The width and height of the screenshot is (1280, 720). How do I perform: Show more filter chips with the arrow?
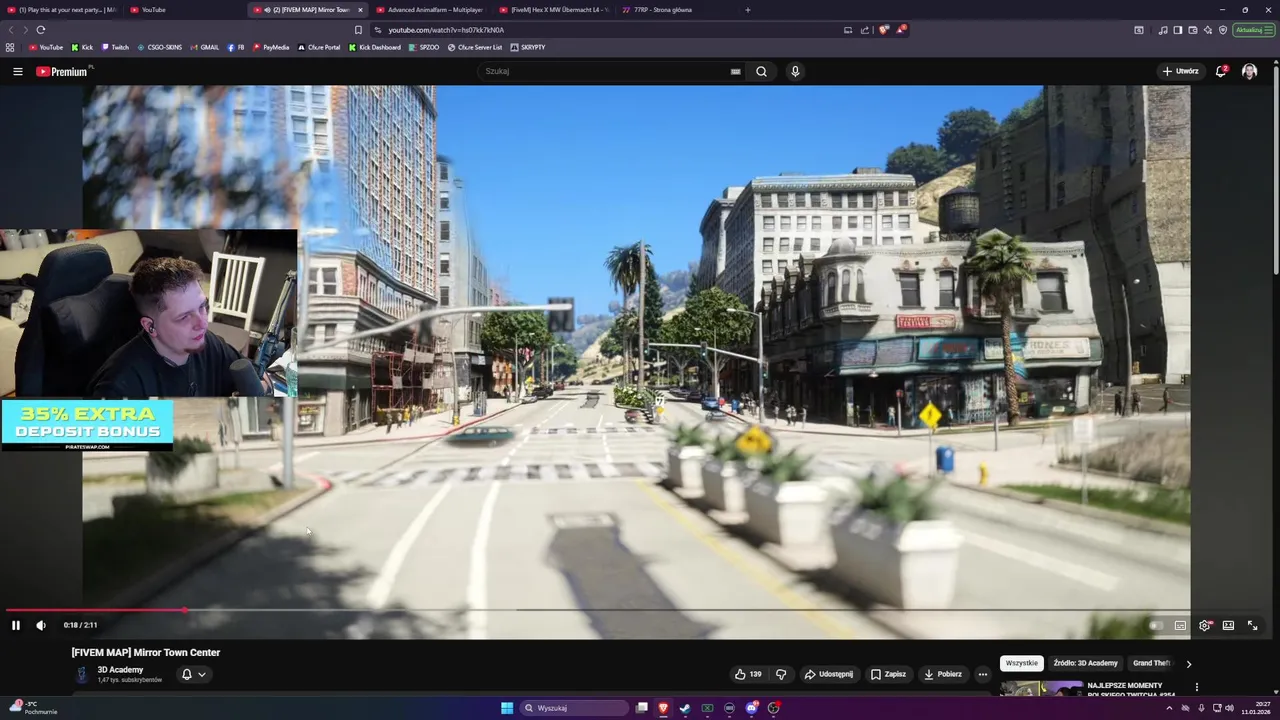1188,663
